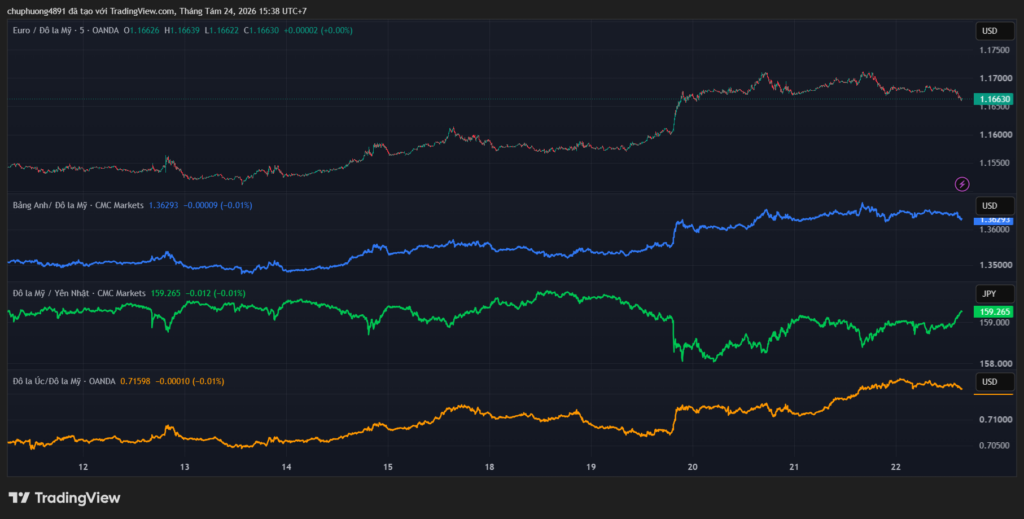Click the open value O1.16626
The image size is (1024, 519).
pos(142,30)
